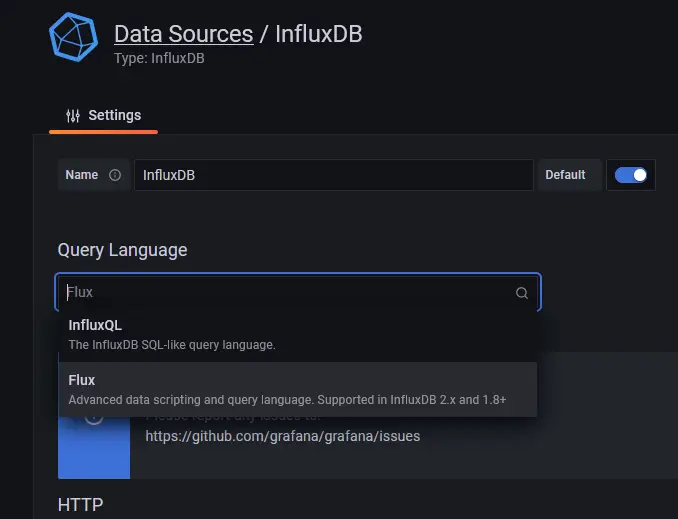Open the Data Sources breadcrumb link
The image size is (678, 519).
(184, 34)
